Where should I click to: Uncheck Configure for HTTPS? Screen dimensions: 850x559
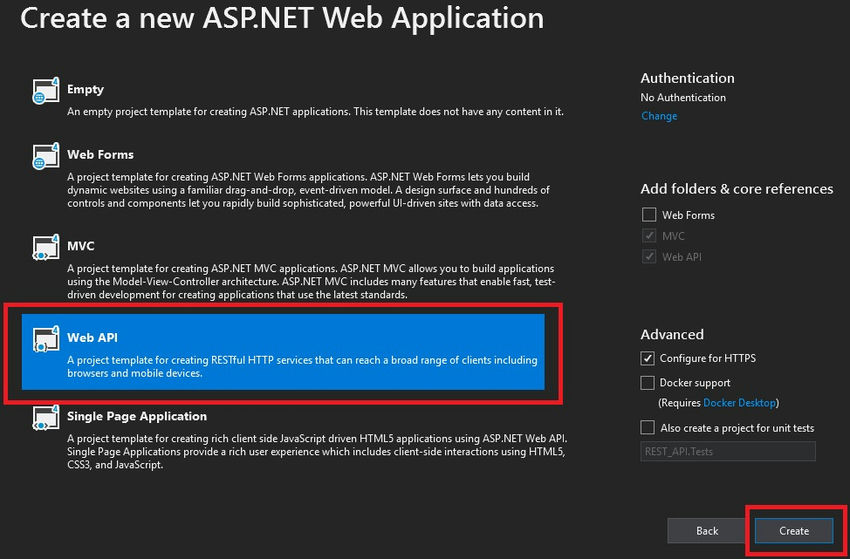[647, 358]
